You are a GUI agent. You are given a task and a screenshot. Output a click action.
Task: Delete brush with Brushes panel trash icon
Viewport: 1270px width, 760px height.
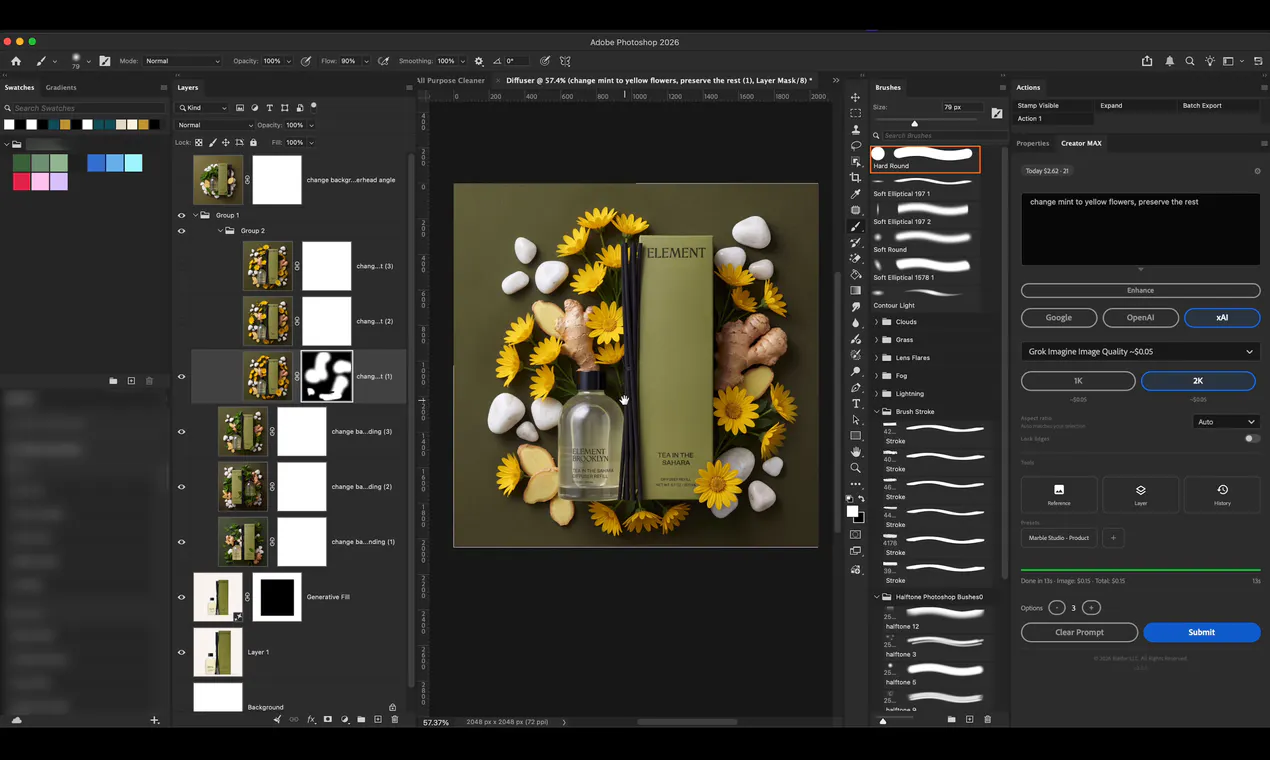(987, 719)
